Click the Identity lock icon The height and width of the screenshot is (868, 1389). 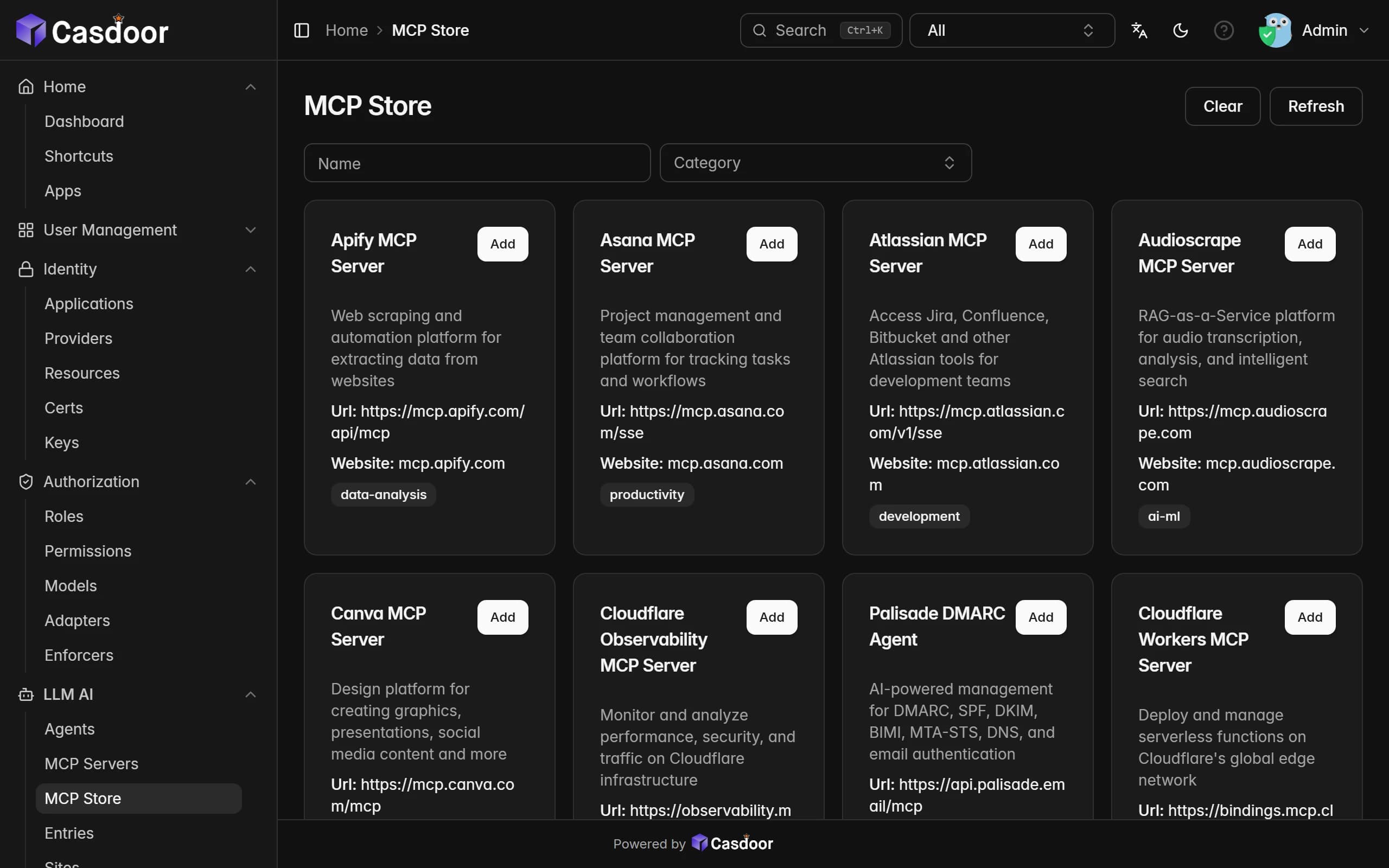click(26, 269)
